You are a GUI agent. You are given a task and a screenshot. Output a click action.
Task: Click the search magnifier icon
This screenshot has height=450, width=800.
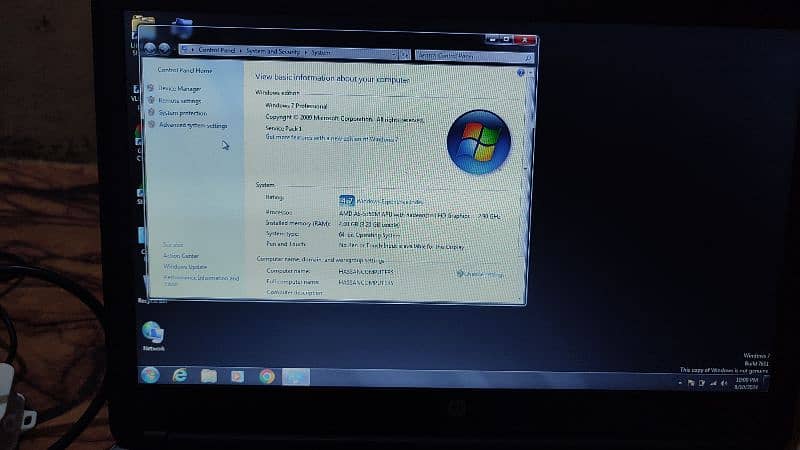click(528, 58)
